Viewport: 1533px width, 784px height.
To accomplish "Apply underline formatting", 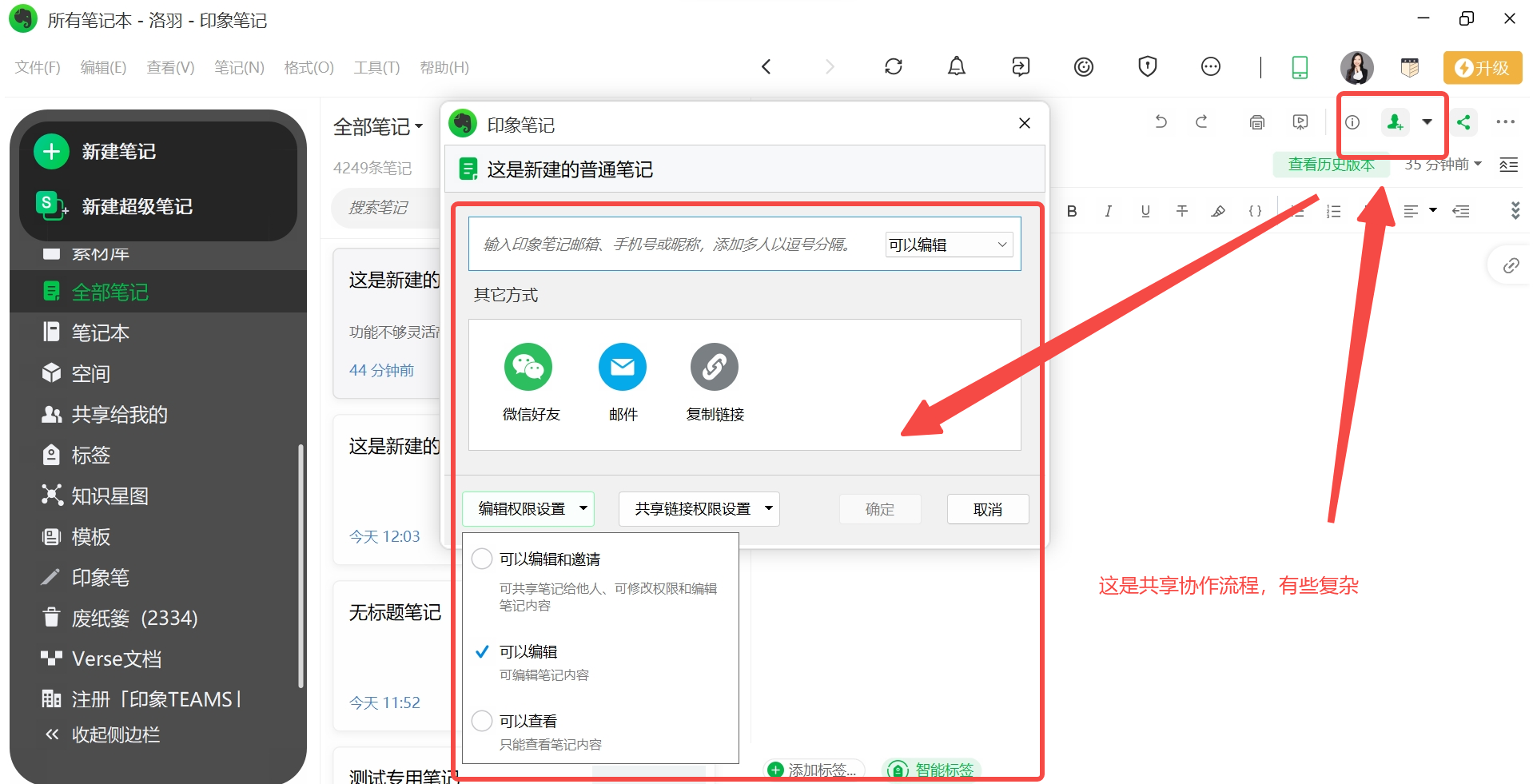I will click(1145, 211).
